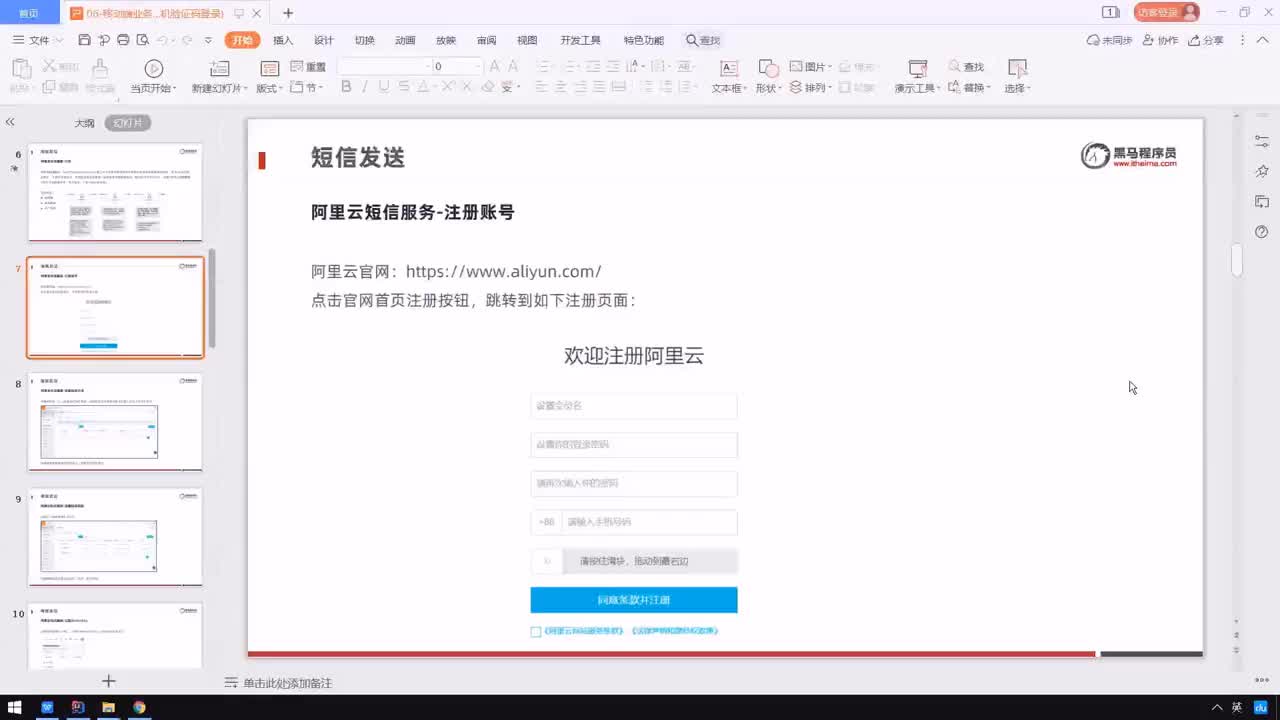Click the Collaborate (协作) button

tap(1160, 40)
